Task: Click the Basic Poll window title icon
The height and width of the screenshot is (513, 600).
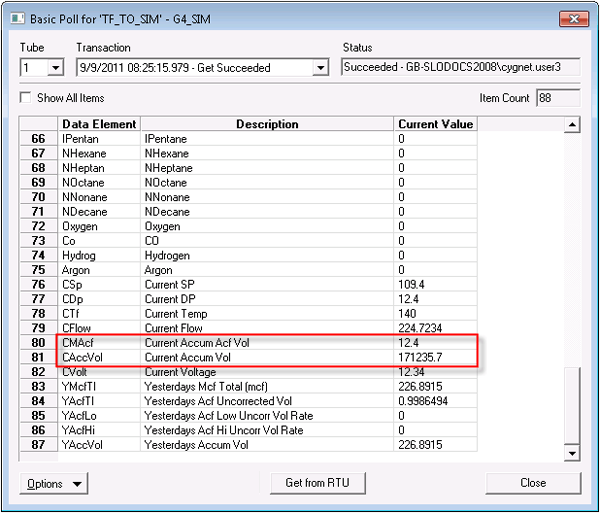Action: pyautogui.click(x=17, y=18)
